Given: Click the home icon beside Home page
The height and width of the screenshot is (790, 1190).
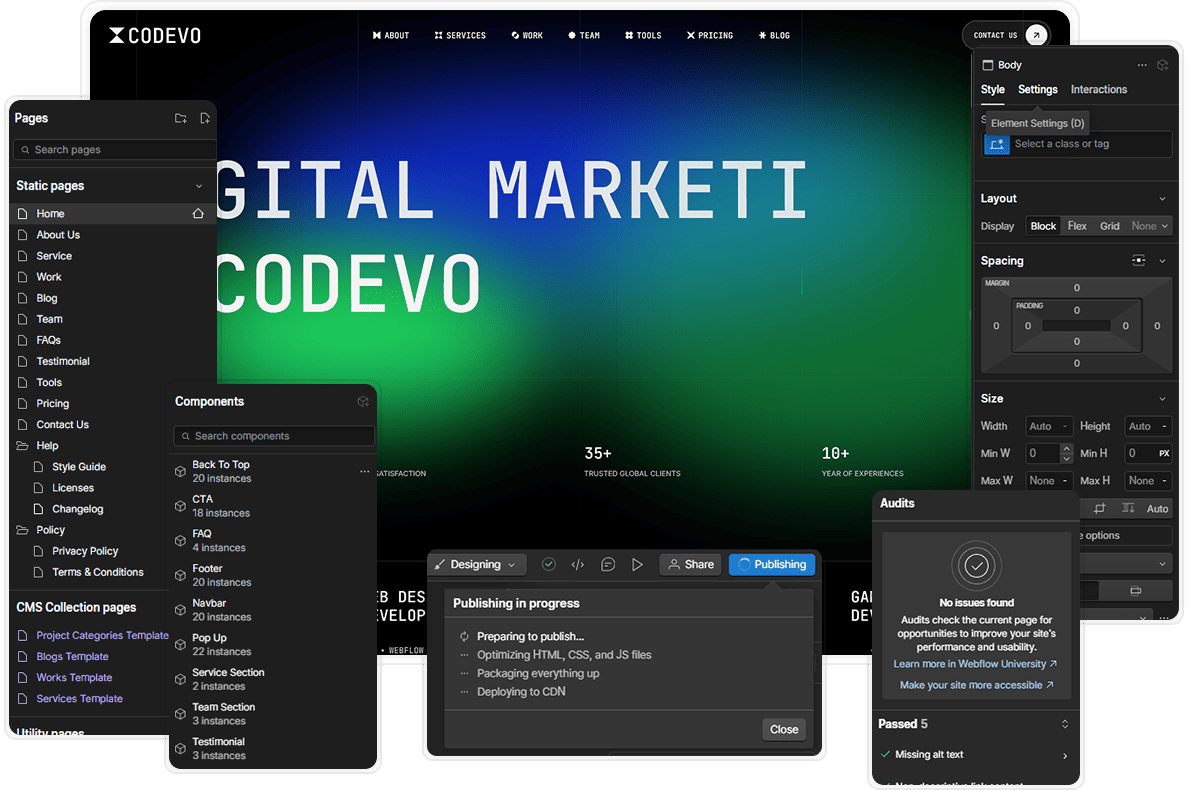Looking at the screenshot, I should point(198,214).
